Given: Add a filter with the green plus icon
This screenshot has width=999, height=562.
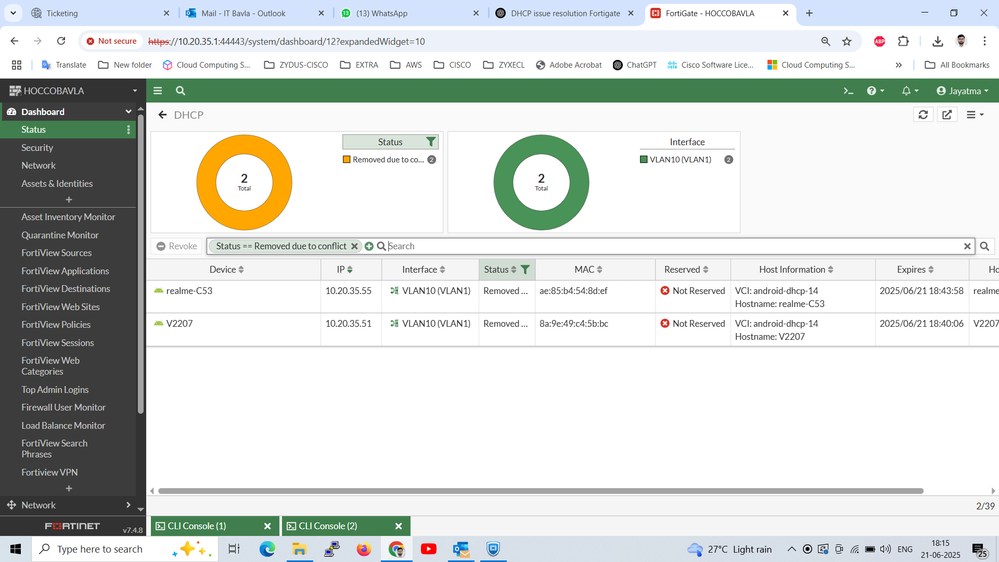Looking at the screenshot, I should [x=369, y=246].
